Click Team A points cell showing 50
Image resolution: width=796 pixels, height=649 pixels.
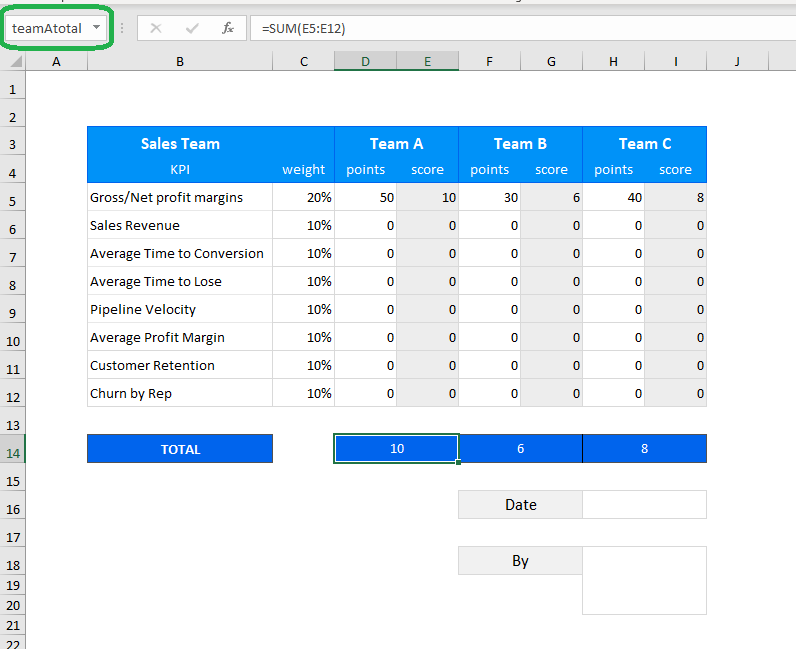point(365,197)
